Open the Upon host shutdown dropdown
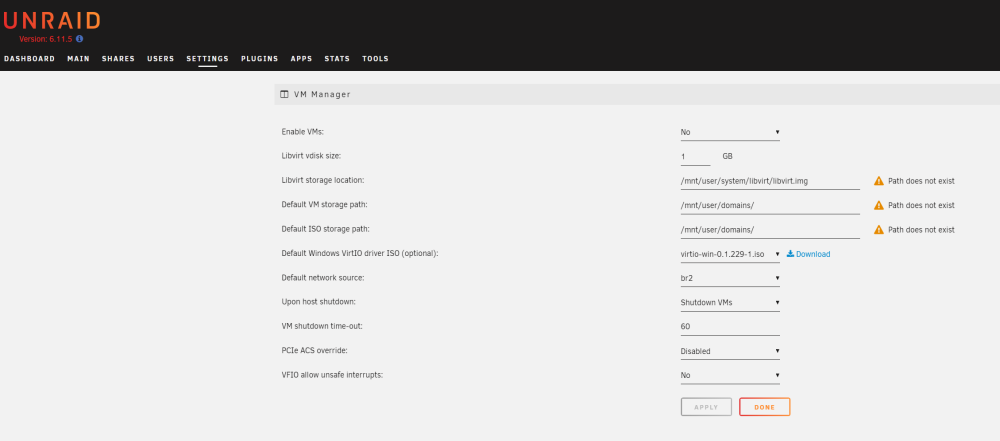1000x441 pixels. click(730, 303)
